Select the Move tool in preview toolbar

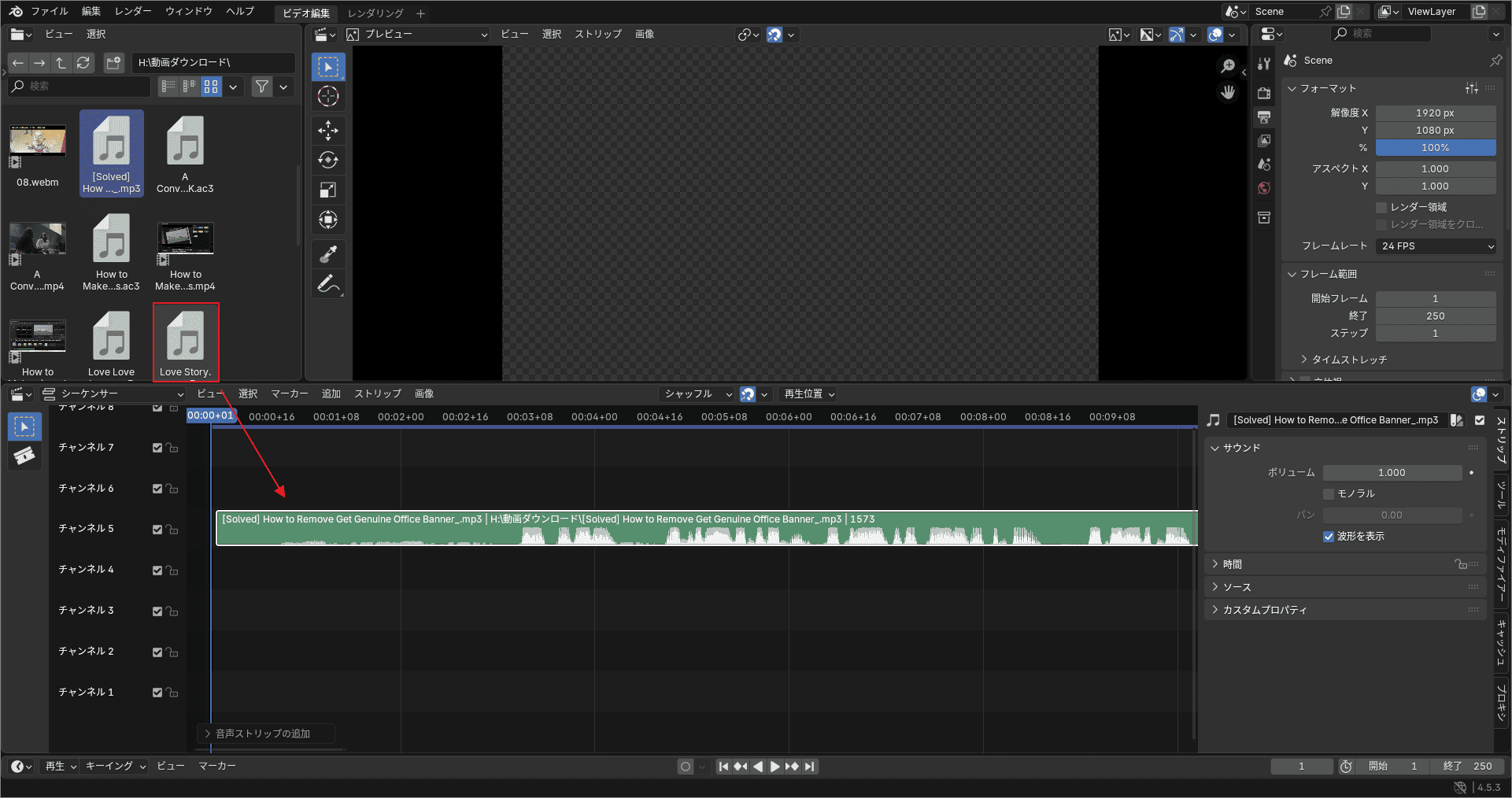click(x=328, y=130)
